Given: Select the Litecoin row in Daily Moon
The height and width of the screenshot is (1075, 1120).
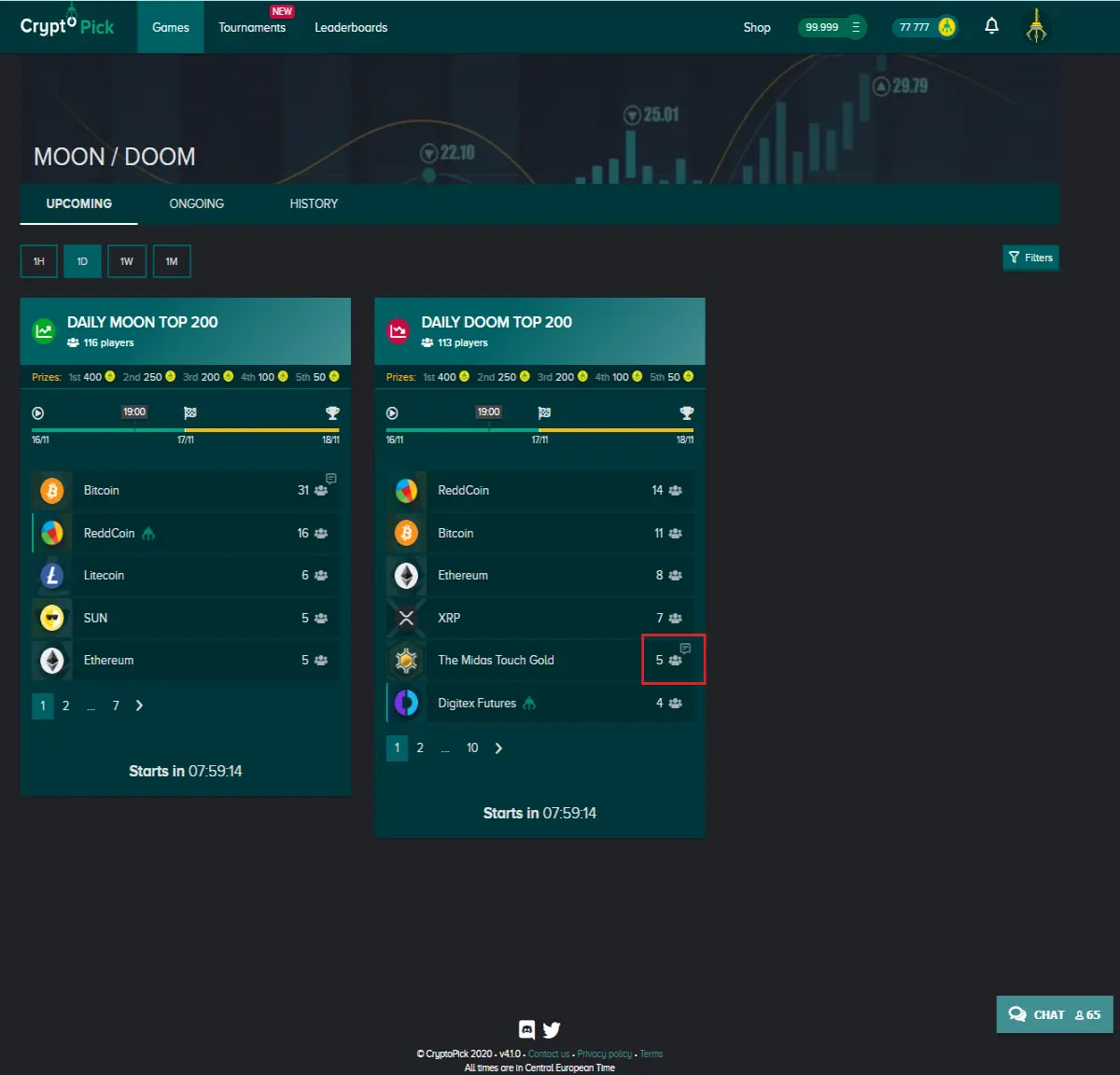Looking at the screenshot, I should point(186,576).
